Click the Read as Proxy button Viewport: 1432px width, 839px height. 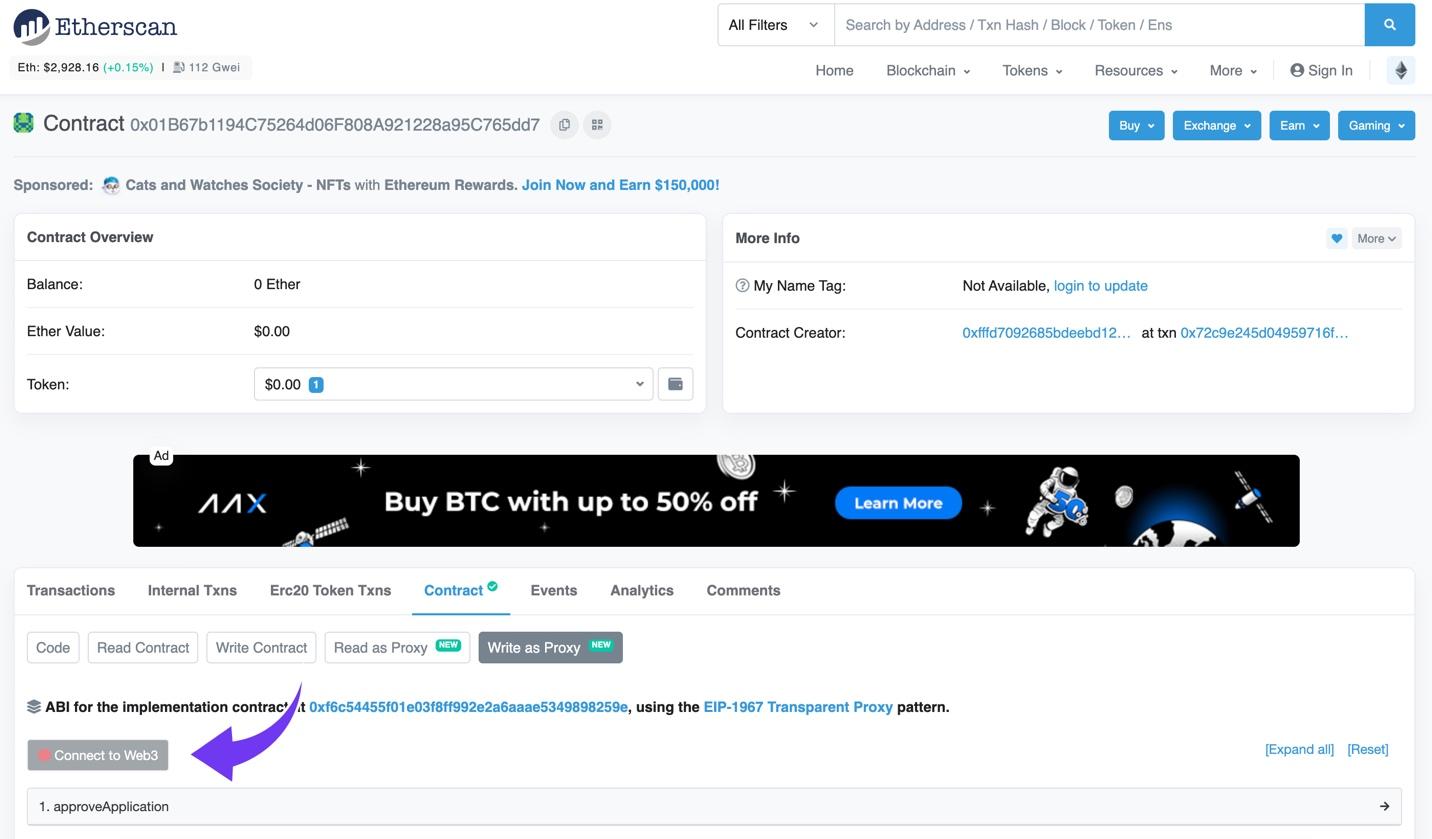pos(397,647)
